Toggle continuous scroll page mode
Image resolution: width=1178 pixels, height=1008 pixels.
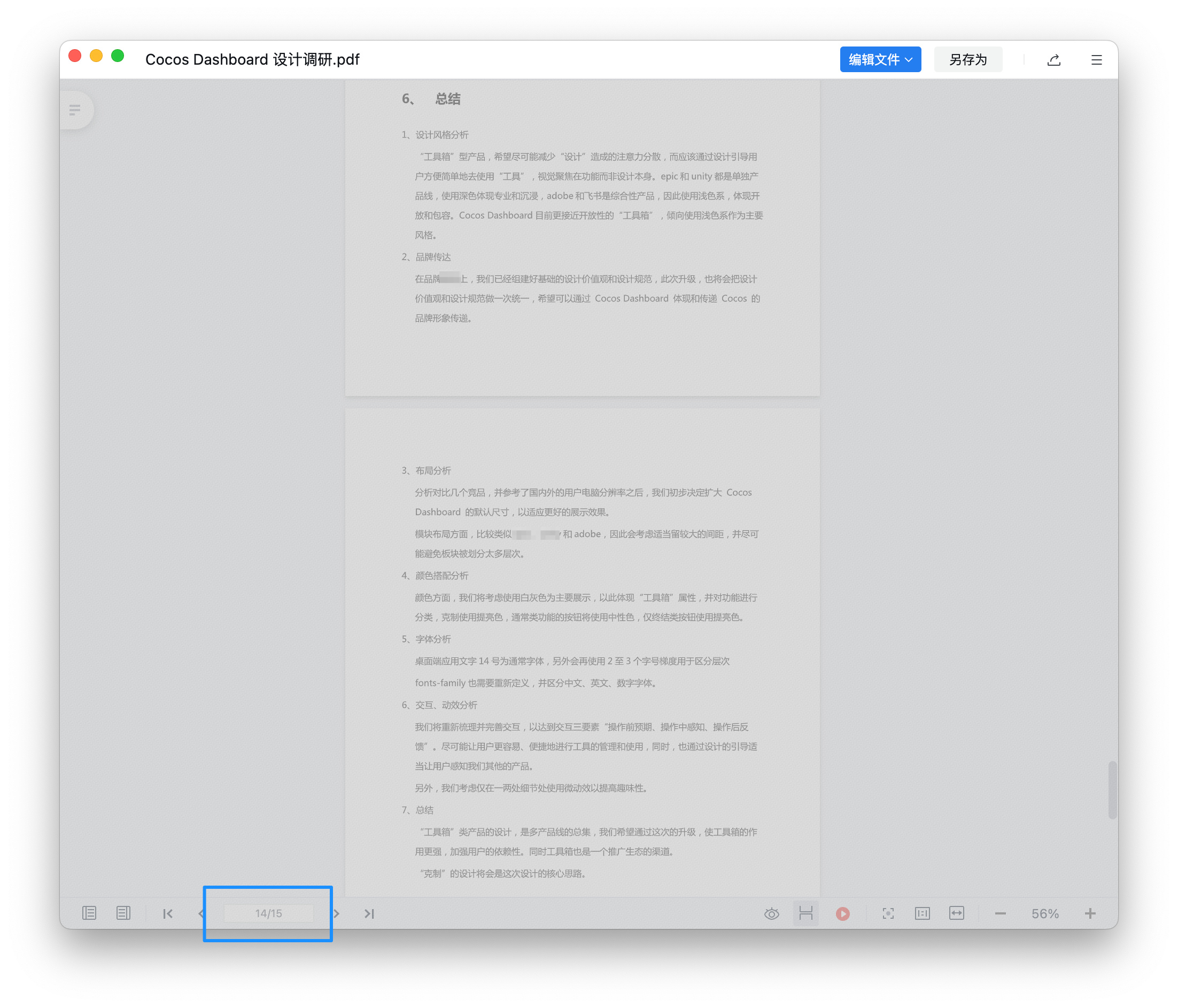[x=805, y=913]
